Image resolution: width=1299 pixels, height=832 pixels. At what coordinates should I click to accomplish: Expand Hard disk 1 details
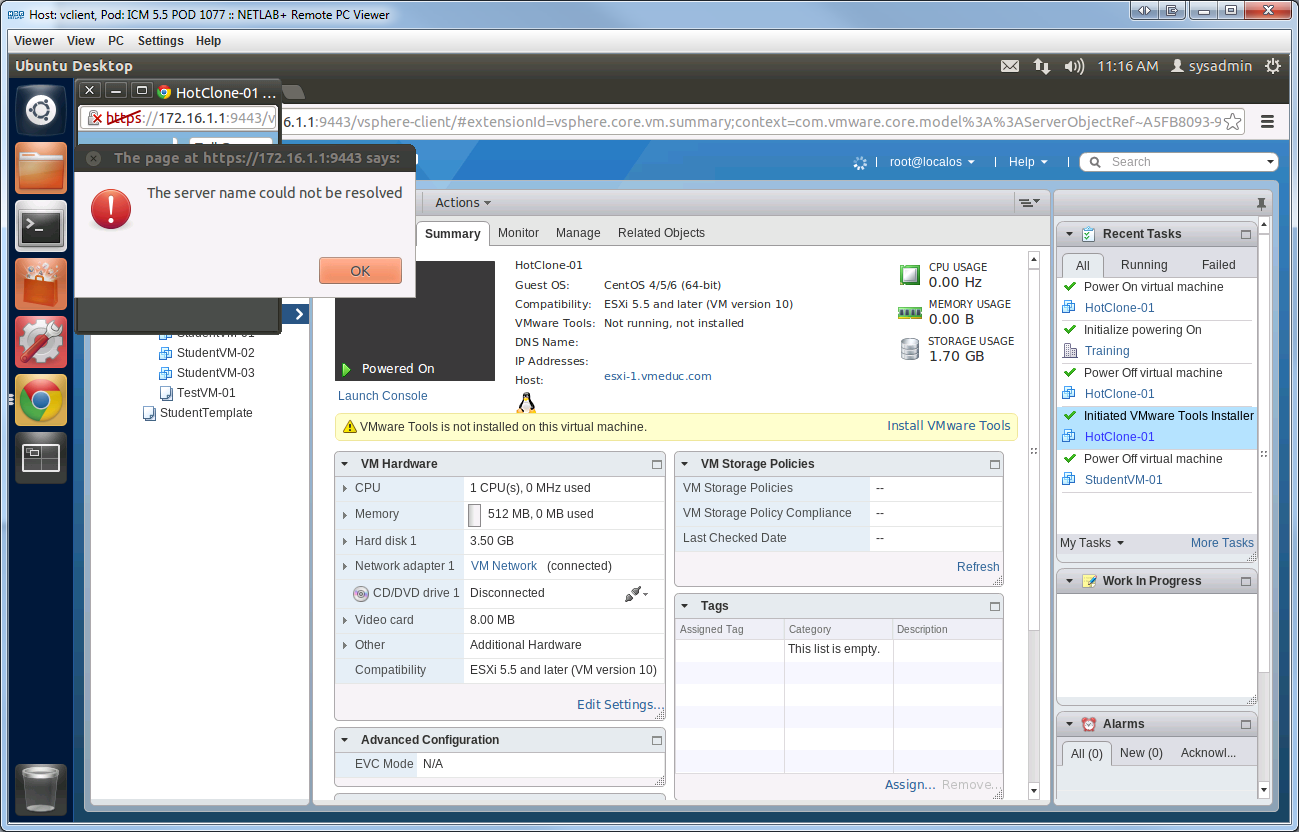point(345,541)
